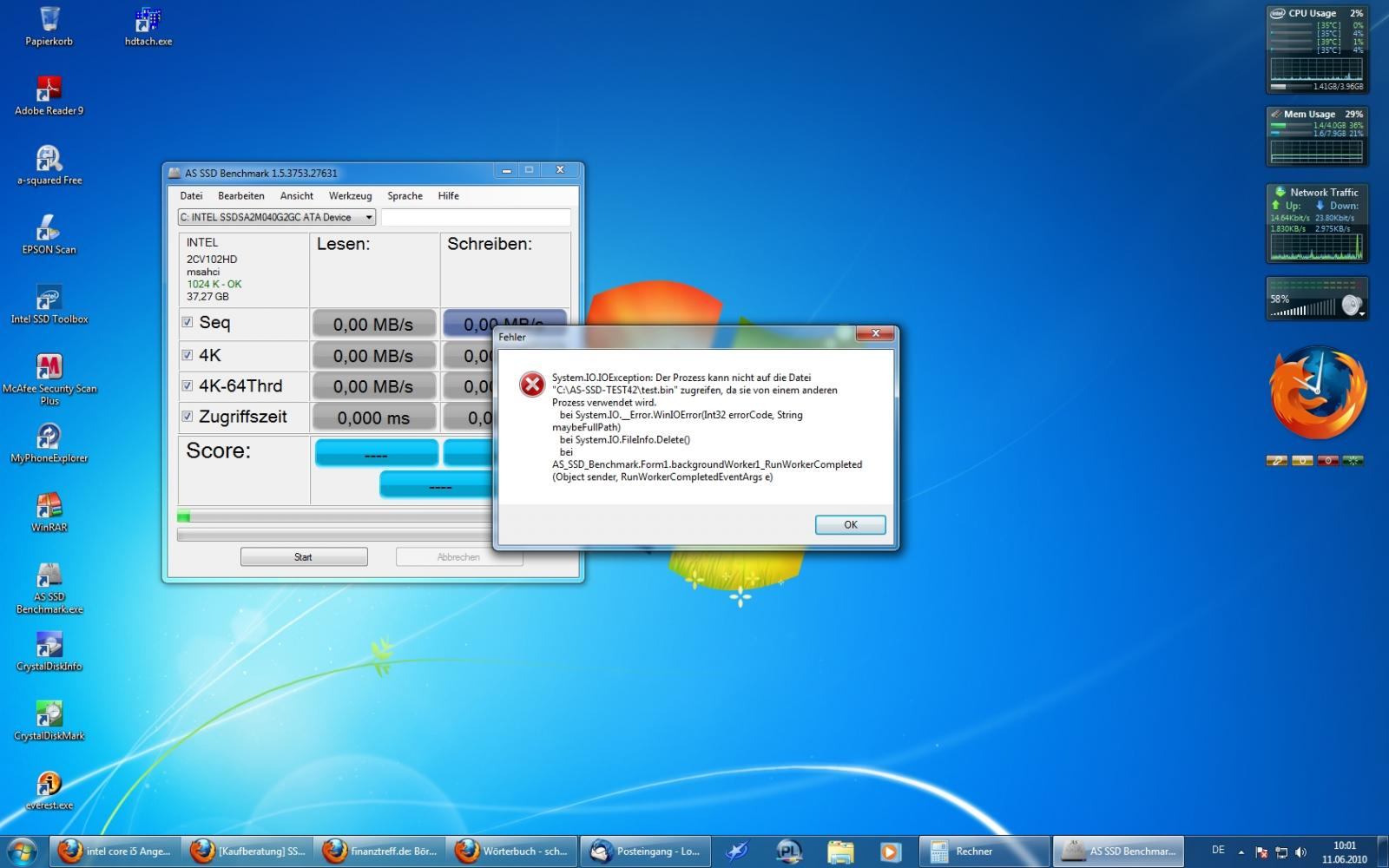1389x868 pixels.
Task: Click the empty text field beside the drive dropdown
Action: (x=476, y=217)
